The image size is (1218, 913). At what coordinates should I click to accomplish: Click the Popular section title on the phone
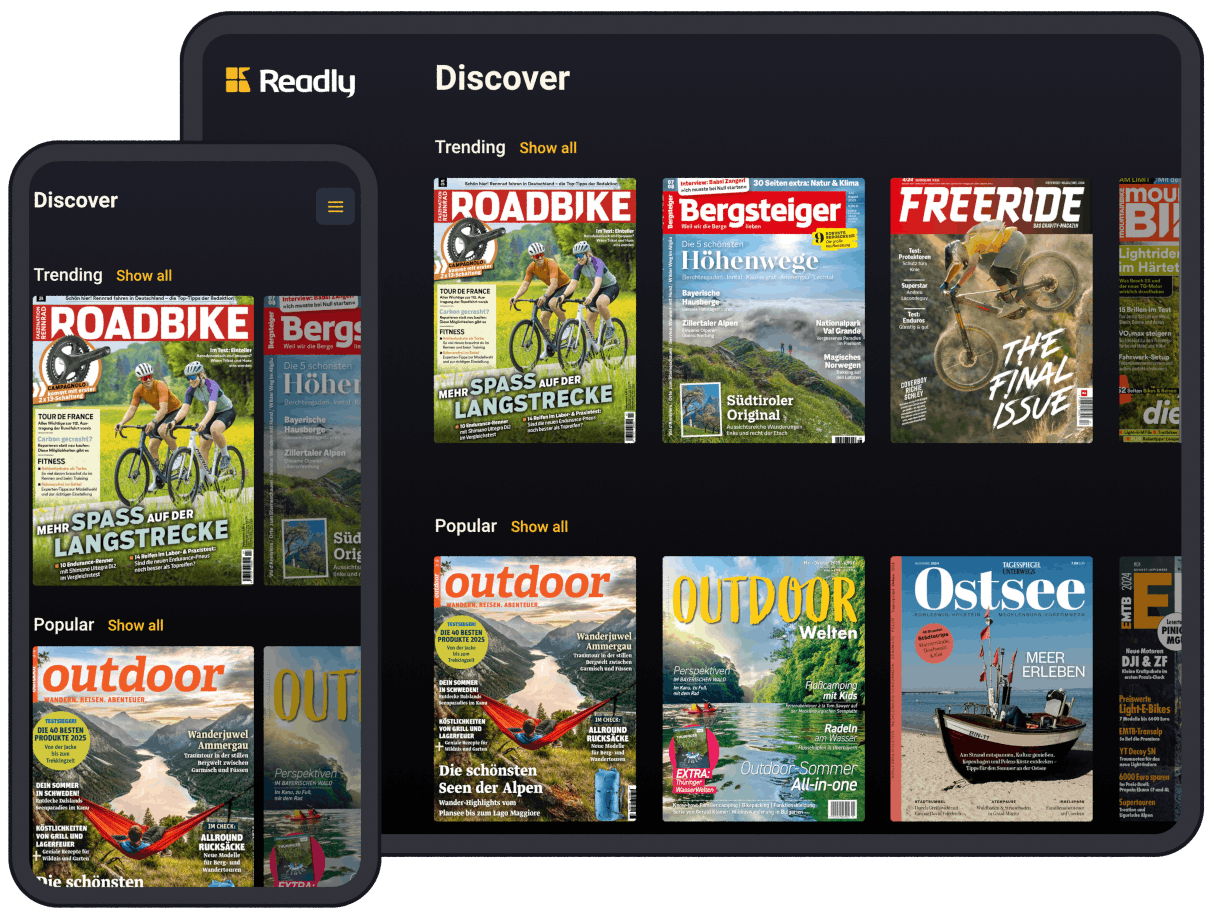[x=64, y=625]
